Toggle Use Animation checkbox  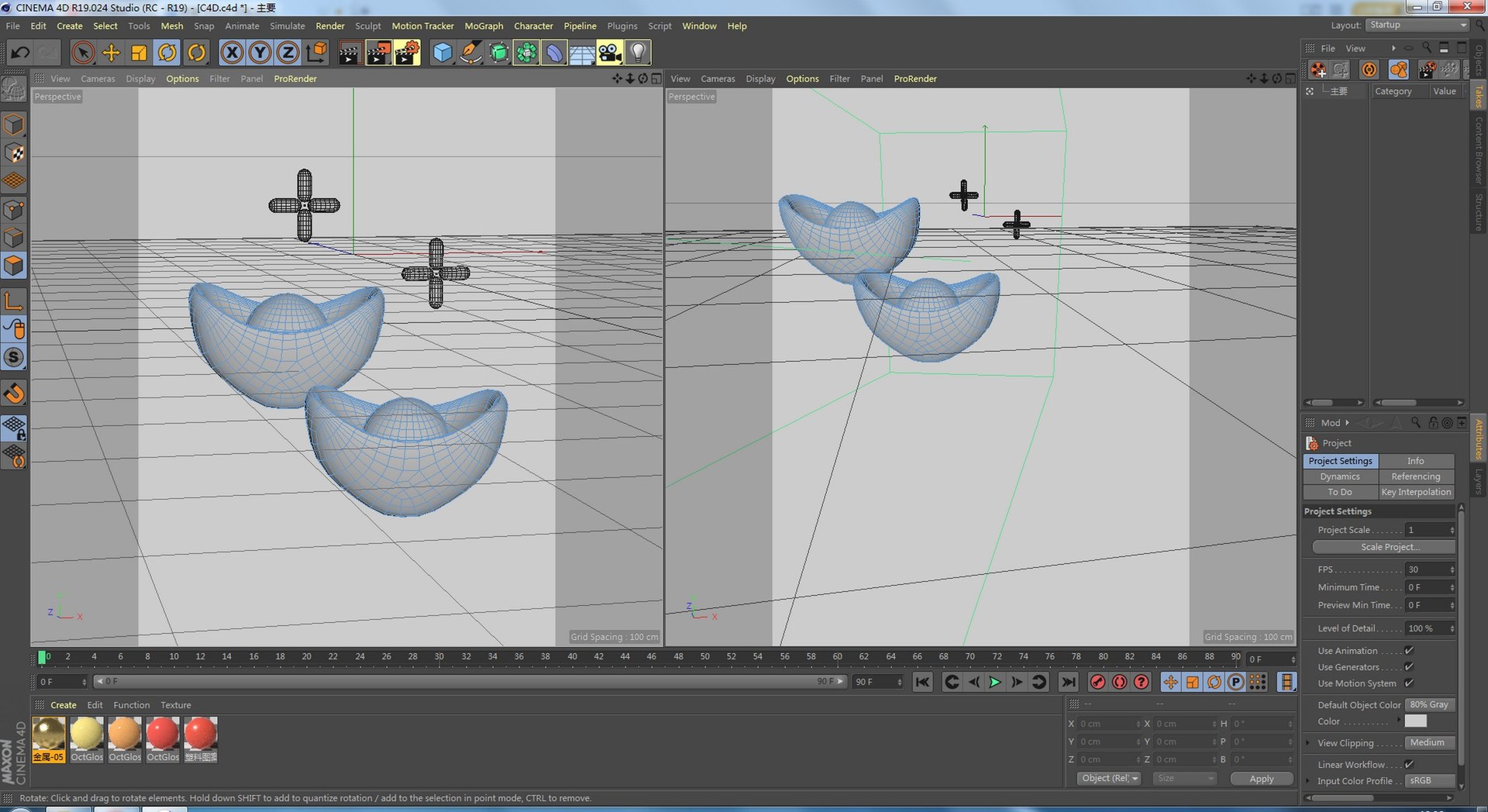(1409, 651)
